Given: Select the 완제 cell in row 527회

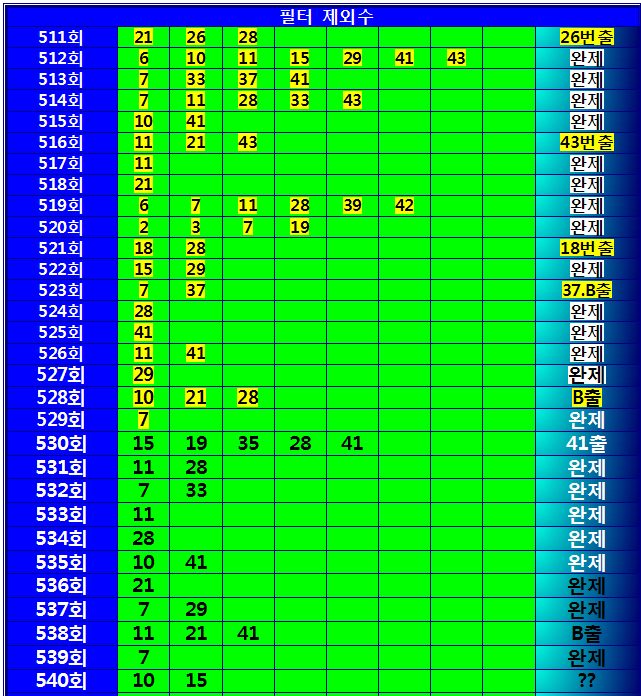Looking at the screenshot, I should [587, 374].
